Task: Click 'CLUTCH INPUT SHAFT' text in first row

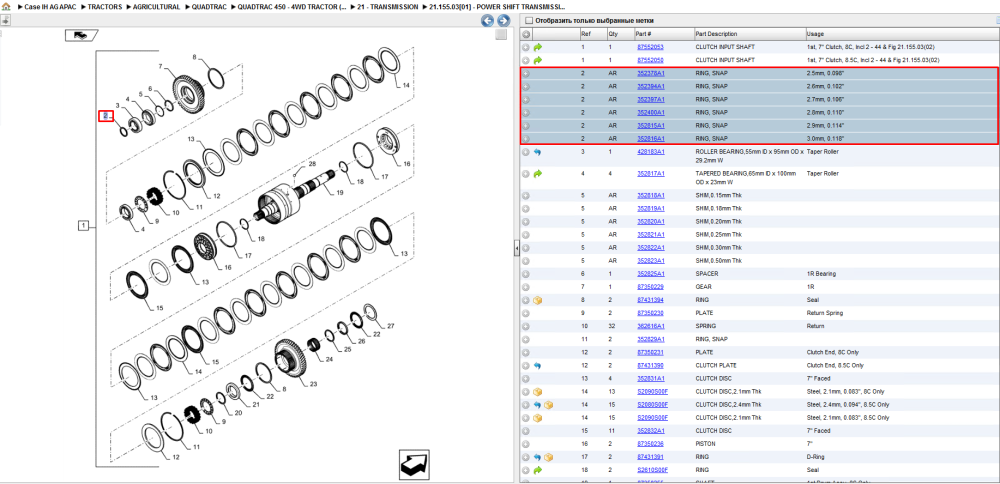Action: point(724,47)
